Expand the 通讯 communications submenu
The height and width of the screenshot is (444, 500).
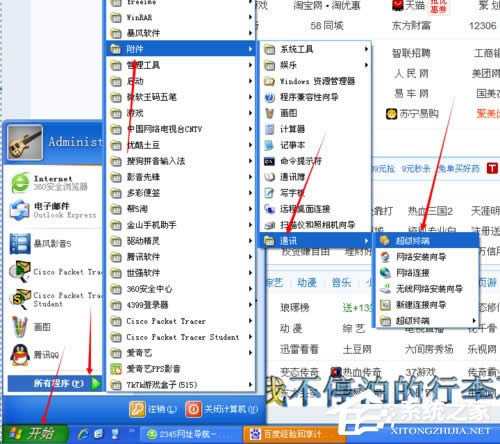tap(315, 240)
